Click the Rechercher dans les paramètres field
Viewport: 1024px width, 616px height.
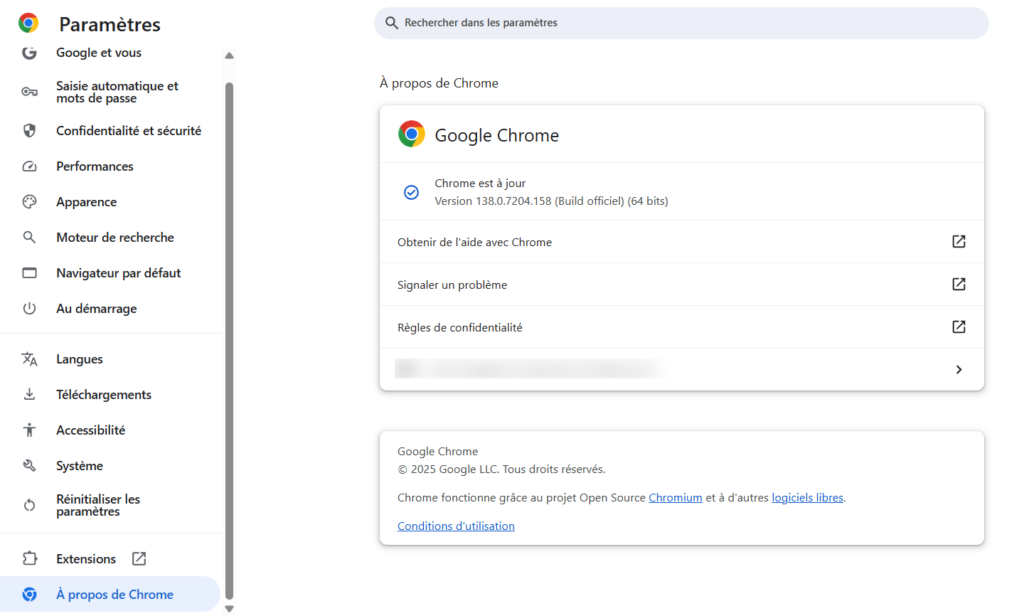[x=680, y=22]
